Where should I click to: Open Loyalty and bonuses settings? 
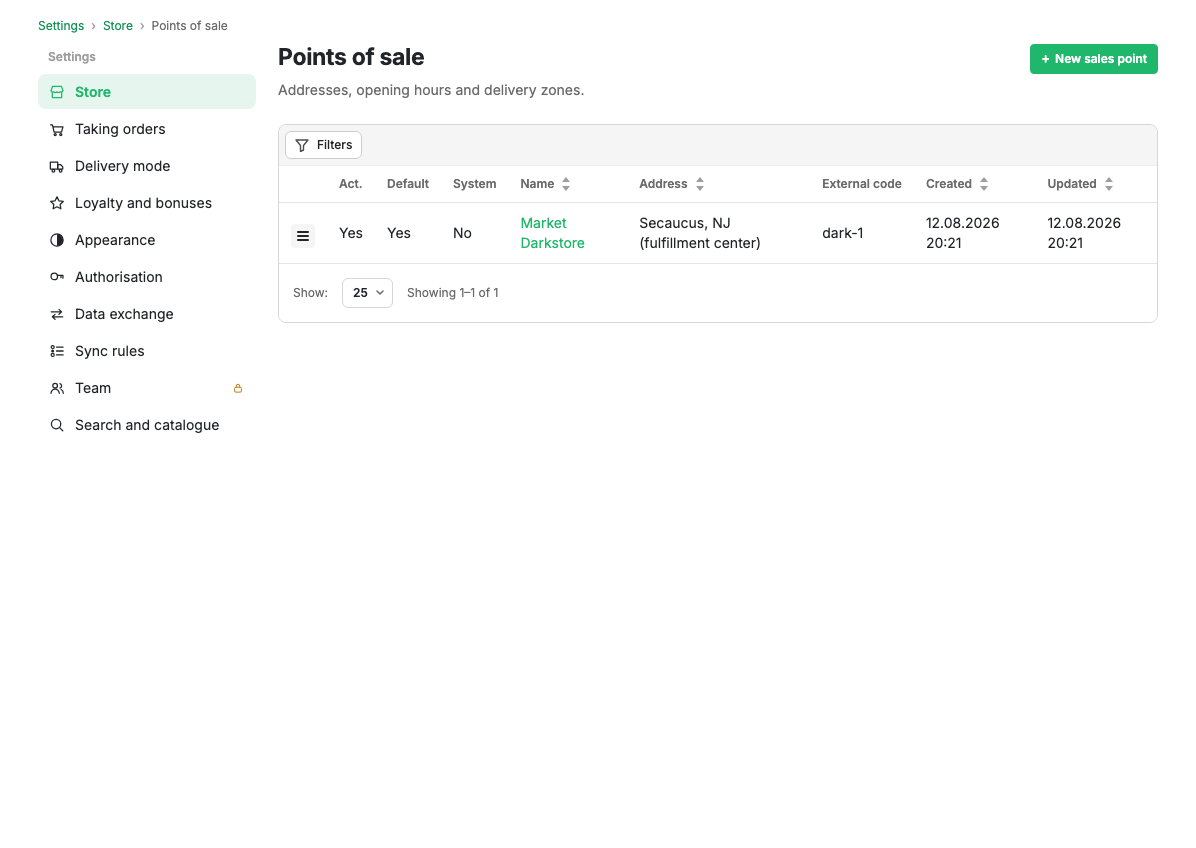pyautogui.click(x=147, y=203)
